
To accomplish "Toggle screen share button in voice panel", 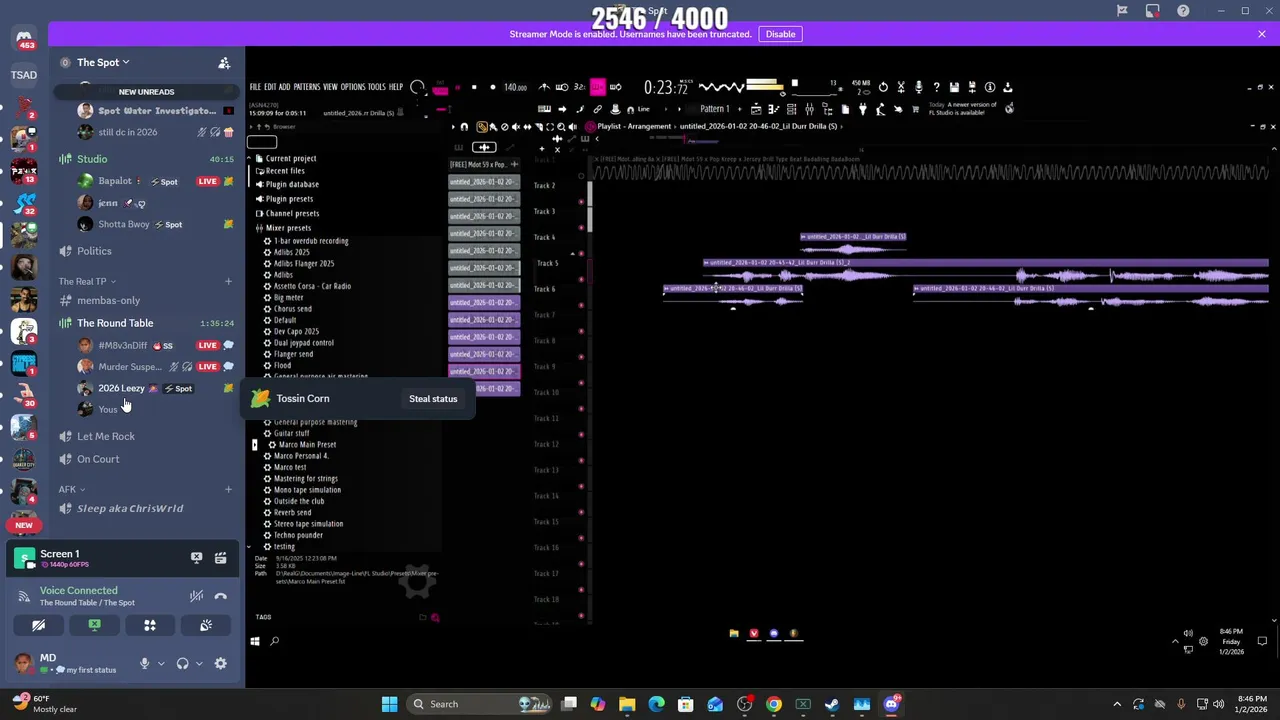I will pyautogui.click(x=94, y=625).
